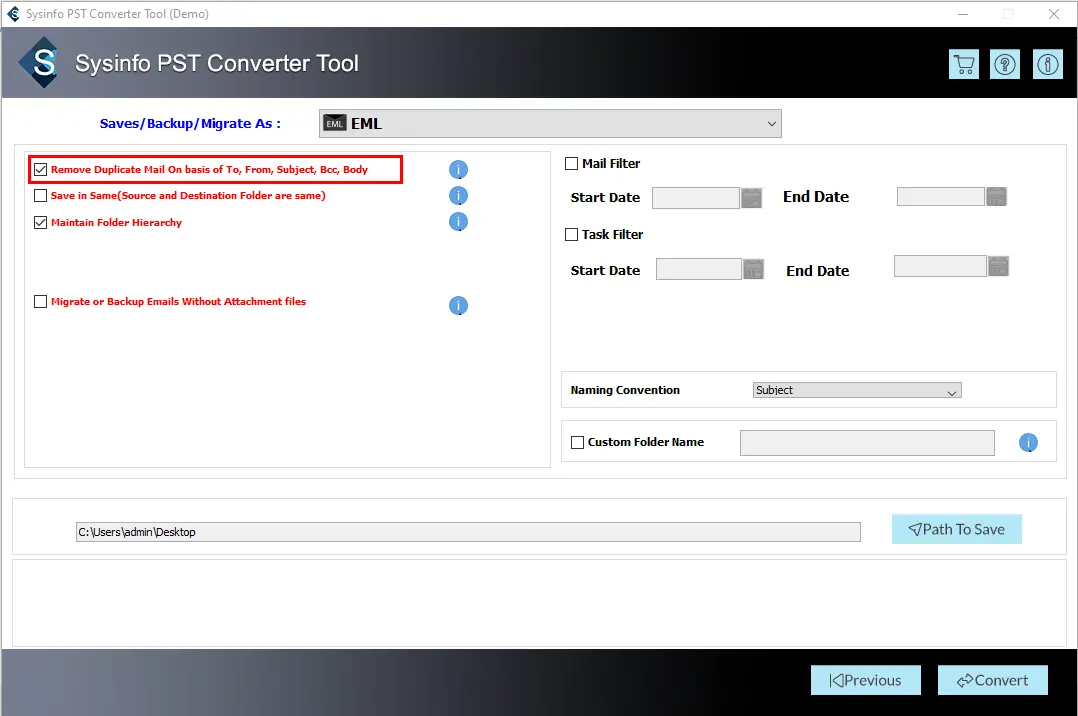The width and height of the screenshot is (1078, 716).
Task: Show info for Migrate Without Attachment option
Action: pos(458,306)
